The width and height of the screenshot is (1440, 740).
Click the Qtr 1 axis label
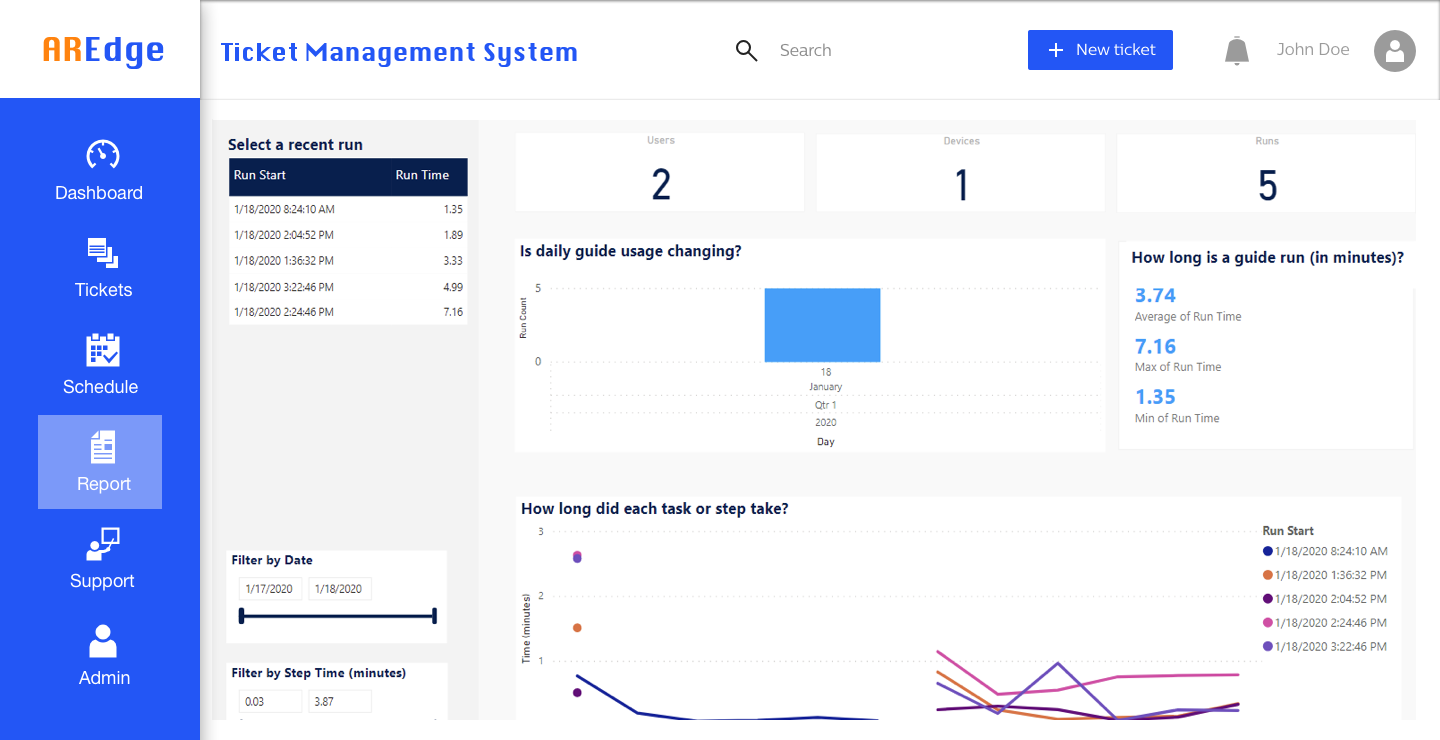[825, 405]
